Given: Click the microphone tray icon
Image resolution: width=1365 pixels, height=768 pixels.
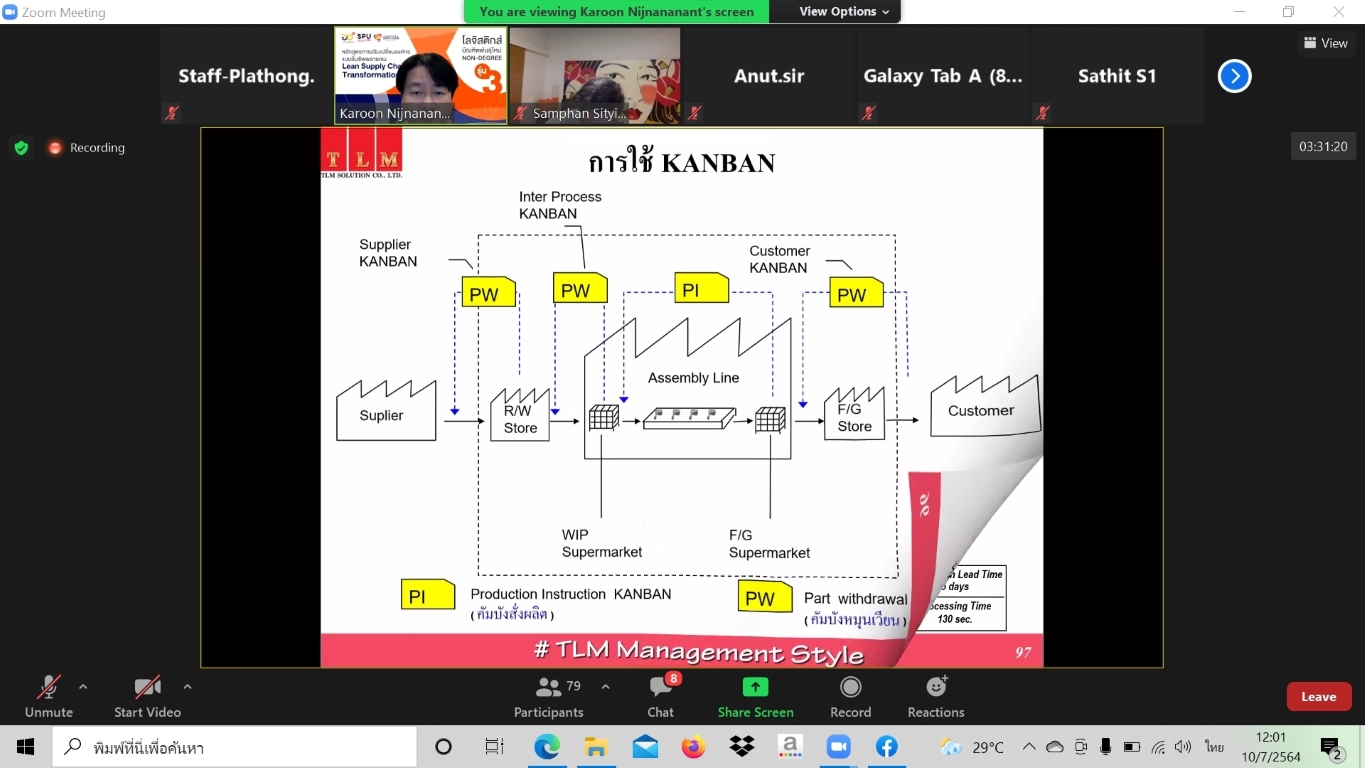Looking at the screenshot, I should (x=1106, y=747).
